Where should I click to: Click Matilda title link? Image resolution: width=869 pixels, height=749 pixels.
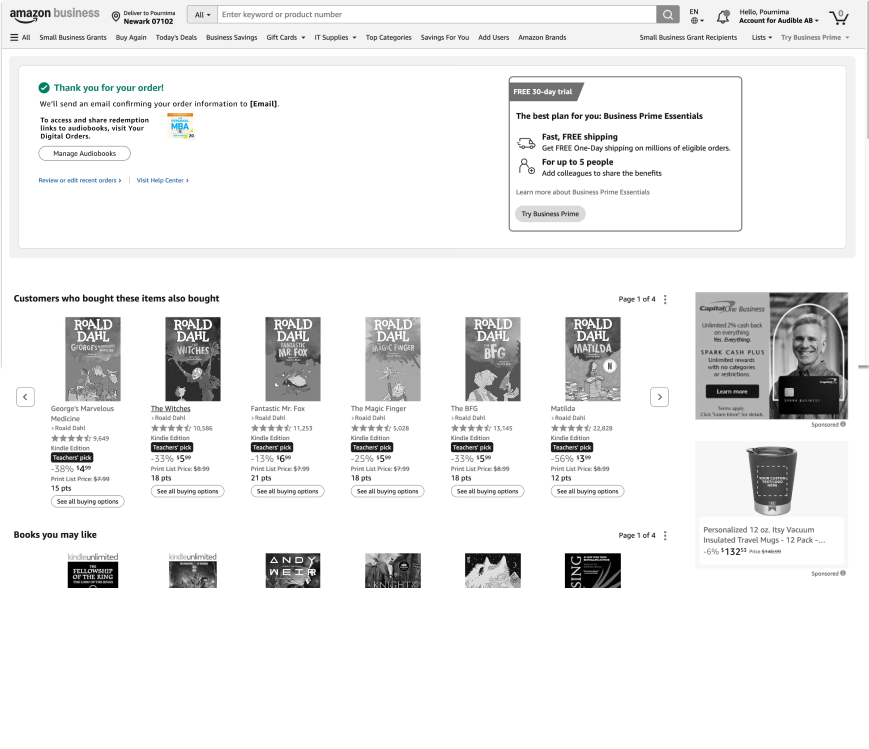point(563,409)
